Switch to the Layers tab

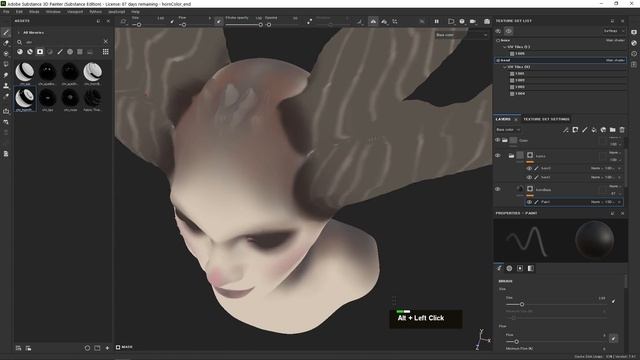[503, 119]
